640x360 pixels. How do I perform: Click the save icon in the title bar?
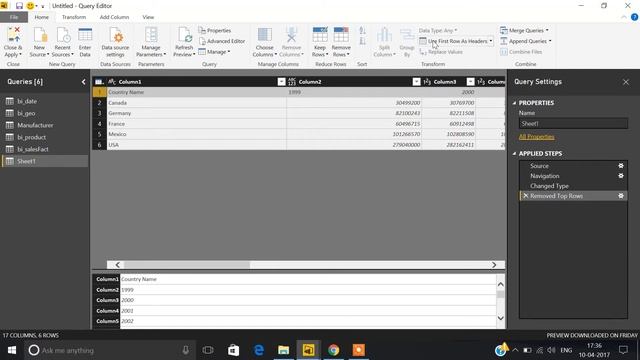19,6
